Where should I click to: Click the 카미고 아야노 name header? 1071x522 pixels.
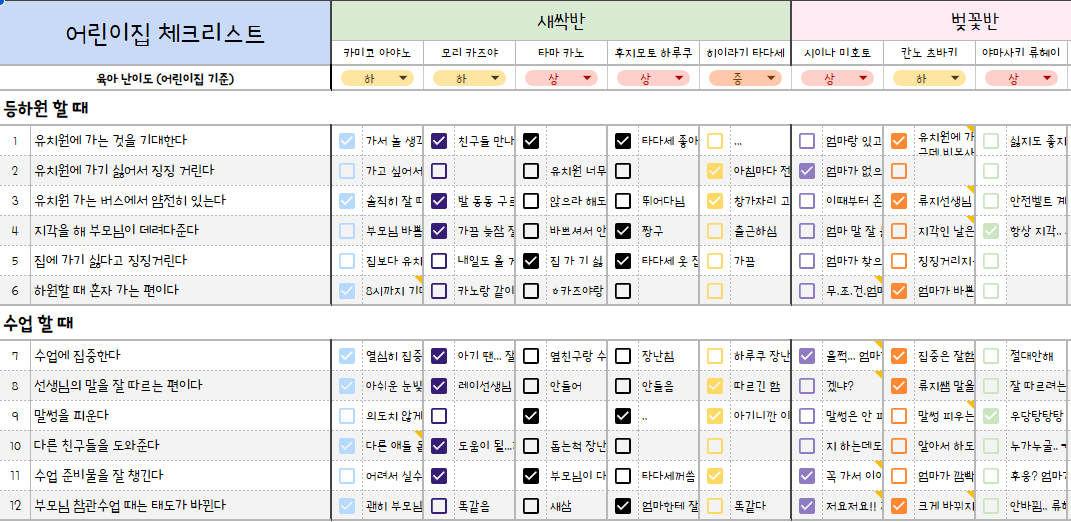(378, 53)
